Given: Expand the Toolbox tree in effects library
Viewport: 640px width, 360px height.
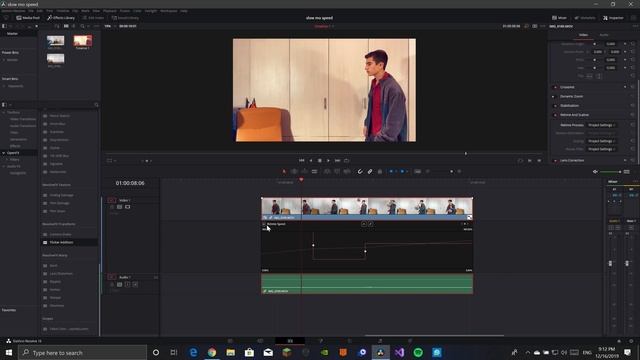Looking at the screenshot, I should coord(4,112).
